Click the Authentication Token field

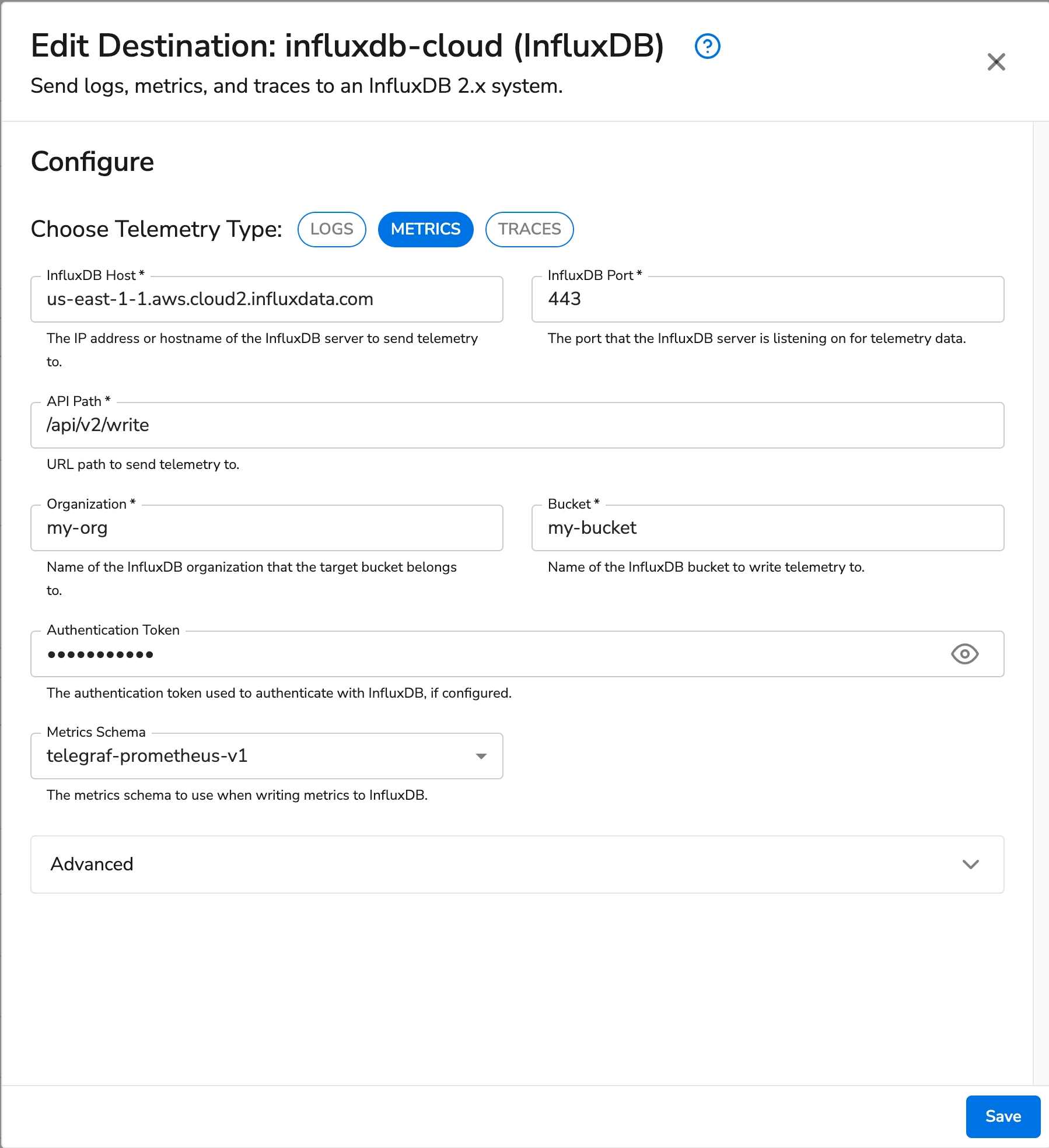[x=467, y=654]
